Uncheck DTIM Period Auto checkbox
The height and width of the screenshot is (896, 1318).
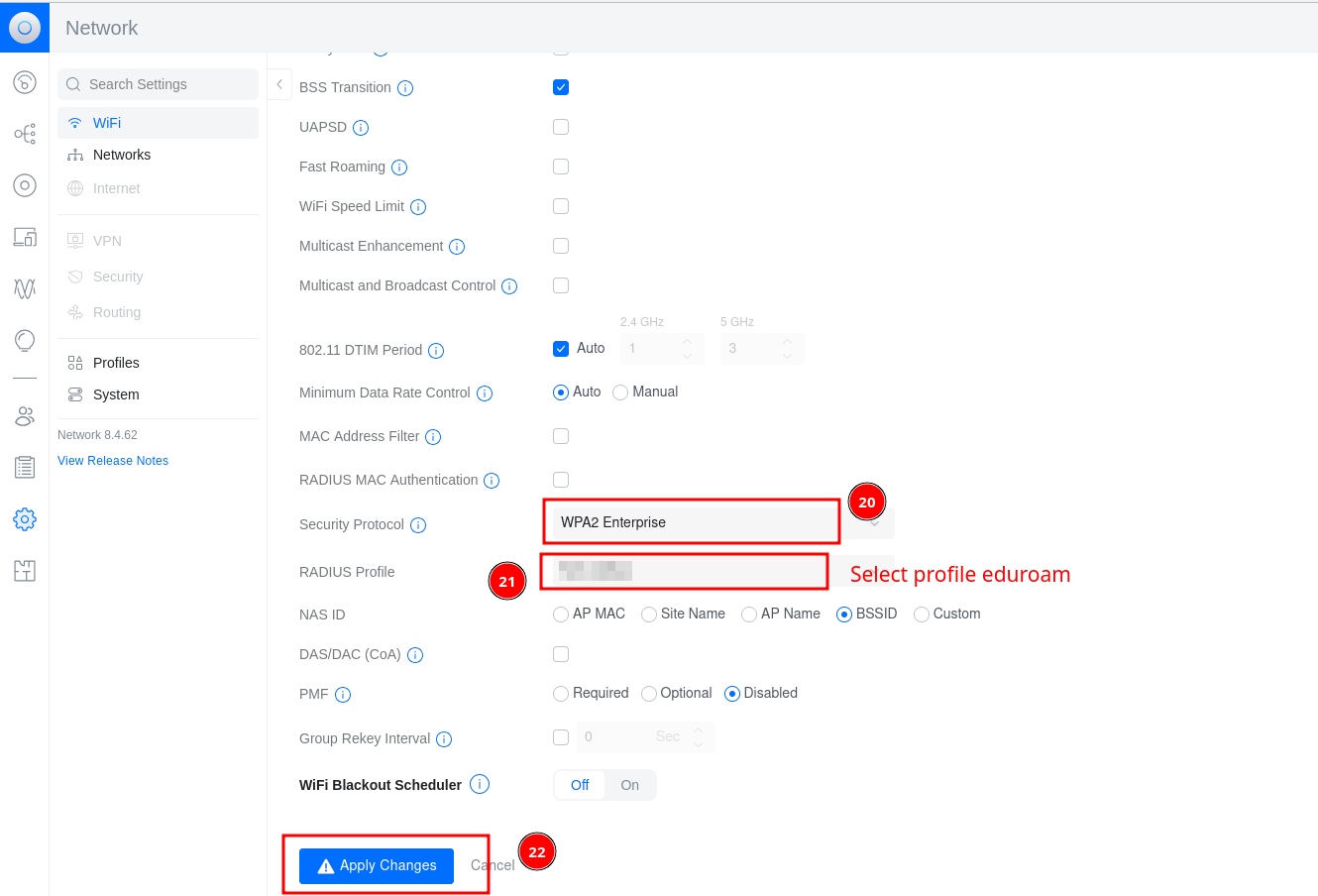coord(561,349)
